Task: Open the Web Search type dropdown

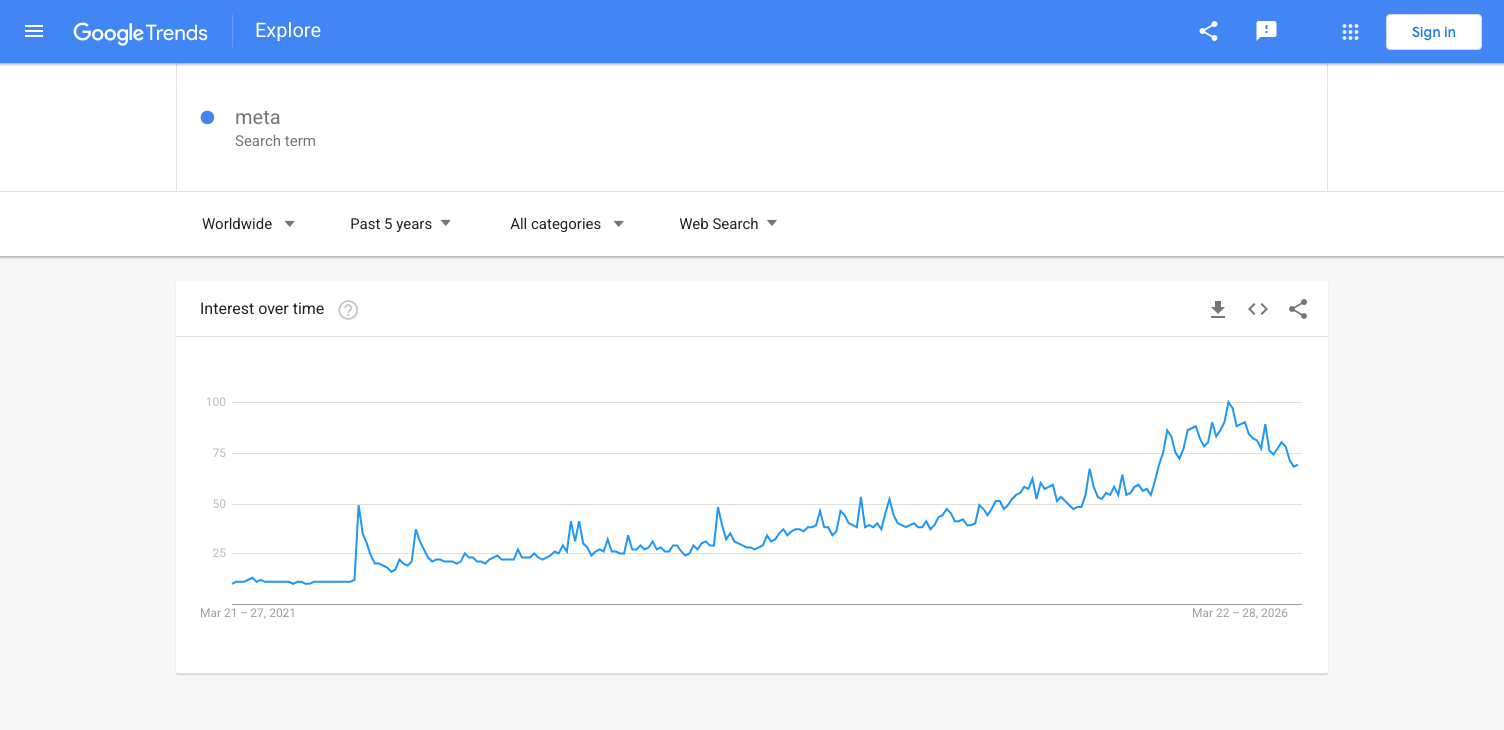Action: pos(728,224)
